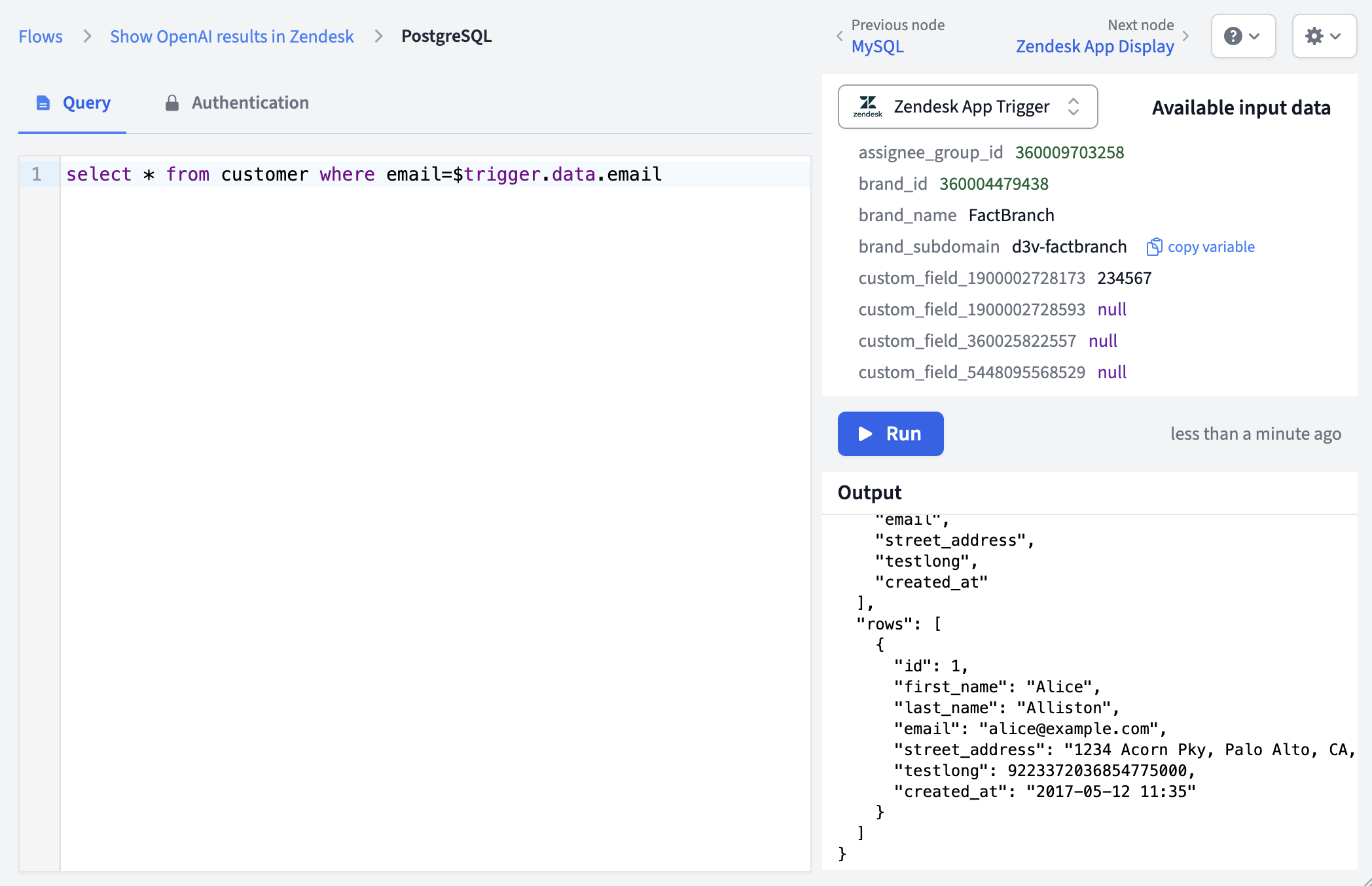Click inside the SQL query editor line
Screen dimensions: 1372x886
pos(435,174)
